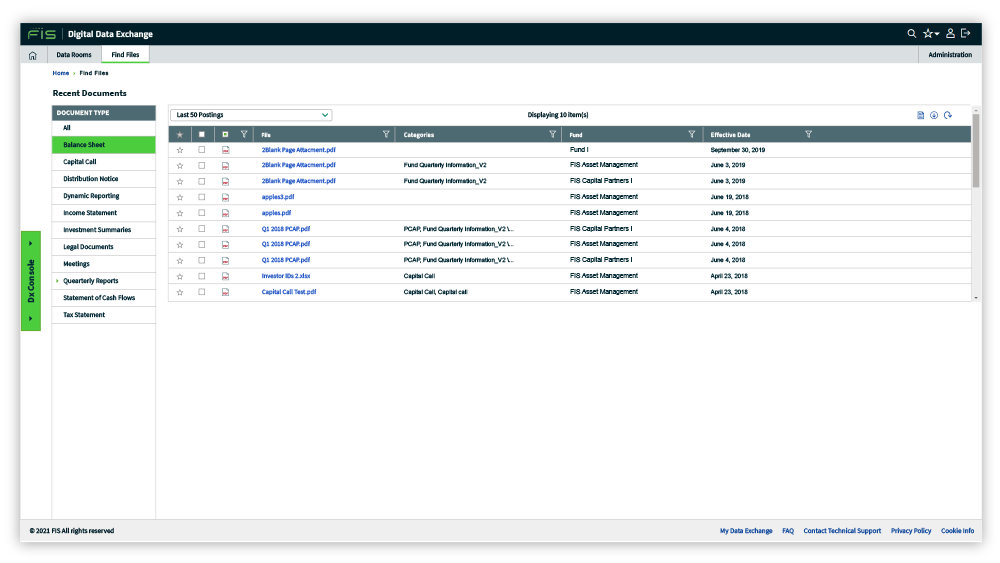Click the user profile icon
The height and width of the screenshot is (563, 1000).
click(951, 33)
